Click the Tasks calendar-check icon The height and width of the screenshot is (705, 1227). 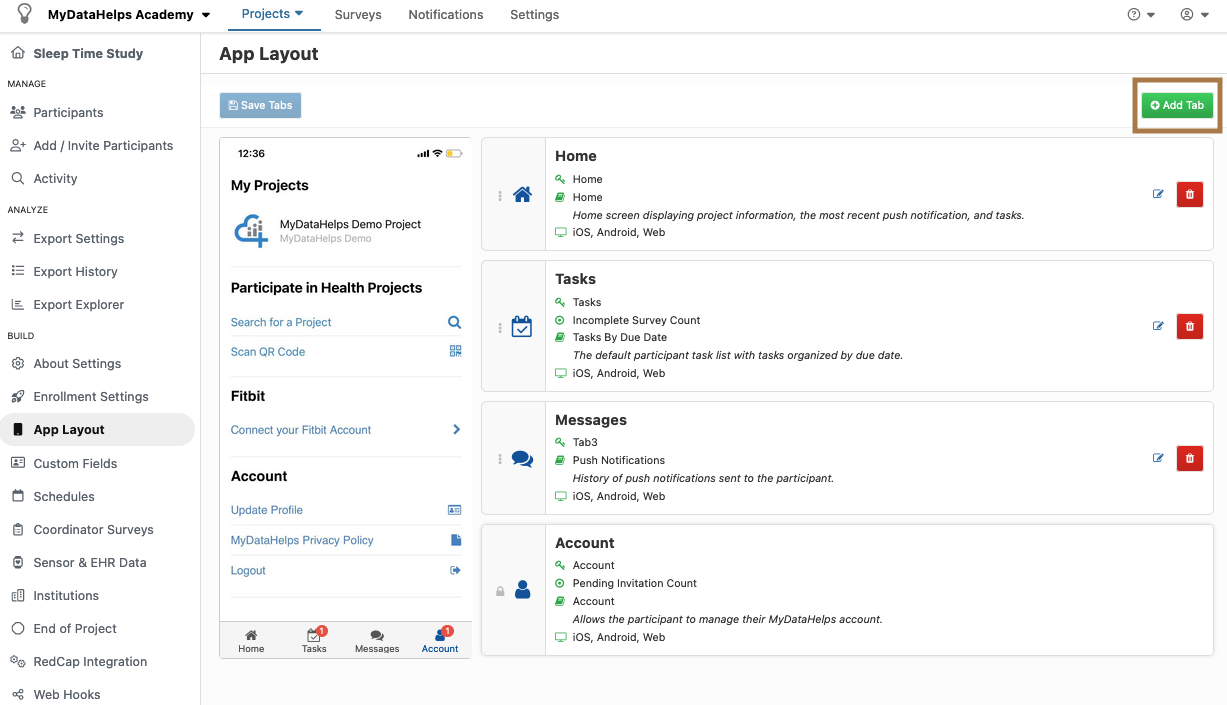[x=522, y=327]
